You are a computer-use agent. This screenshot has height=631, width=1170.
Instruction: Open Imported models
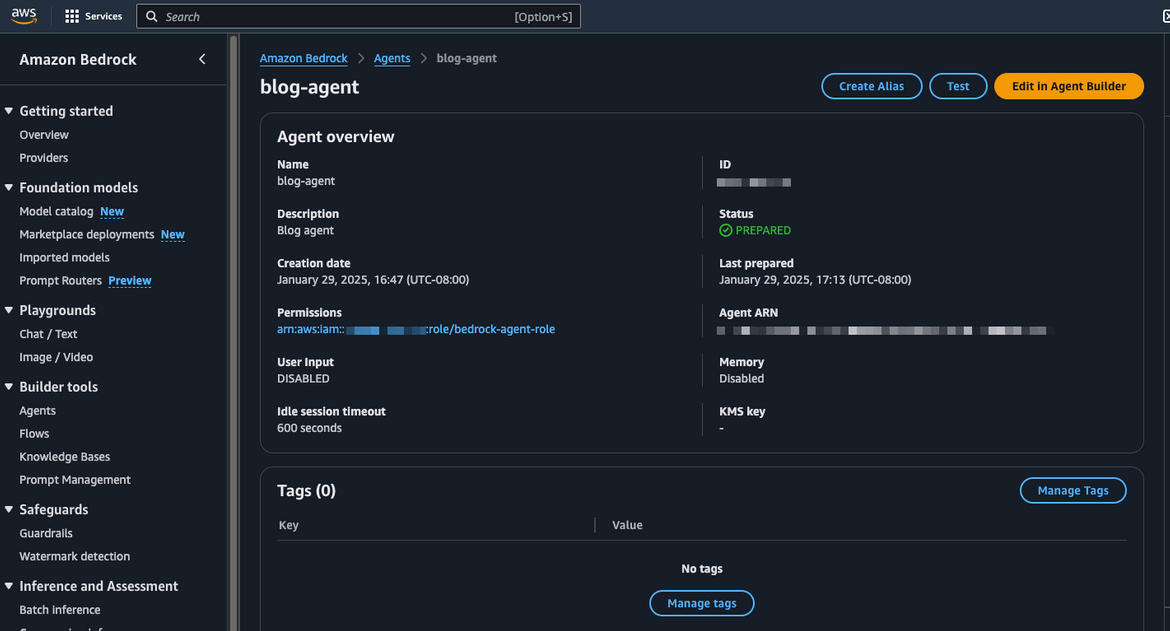pos(64,257)
